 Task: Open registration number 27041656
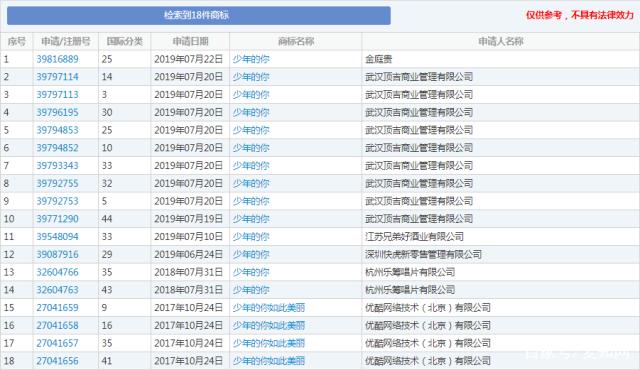[x=57, y=361]
